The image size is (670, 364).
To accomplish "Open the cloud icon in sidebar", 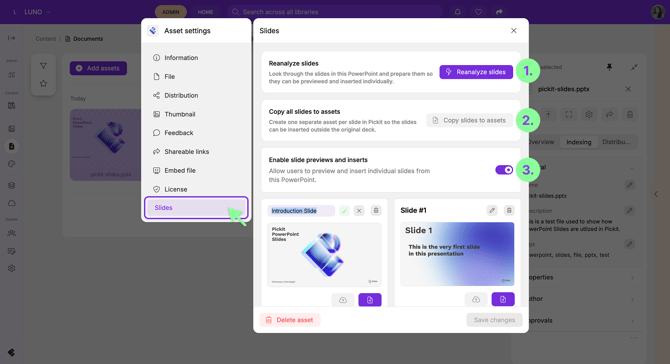I will click(x=12, y=203).
